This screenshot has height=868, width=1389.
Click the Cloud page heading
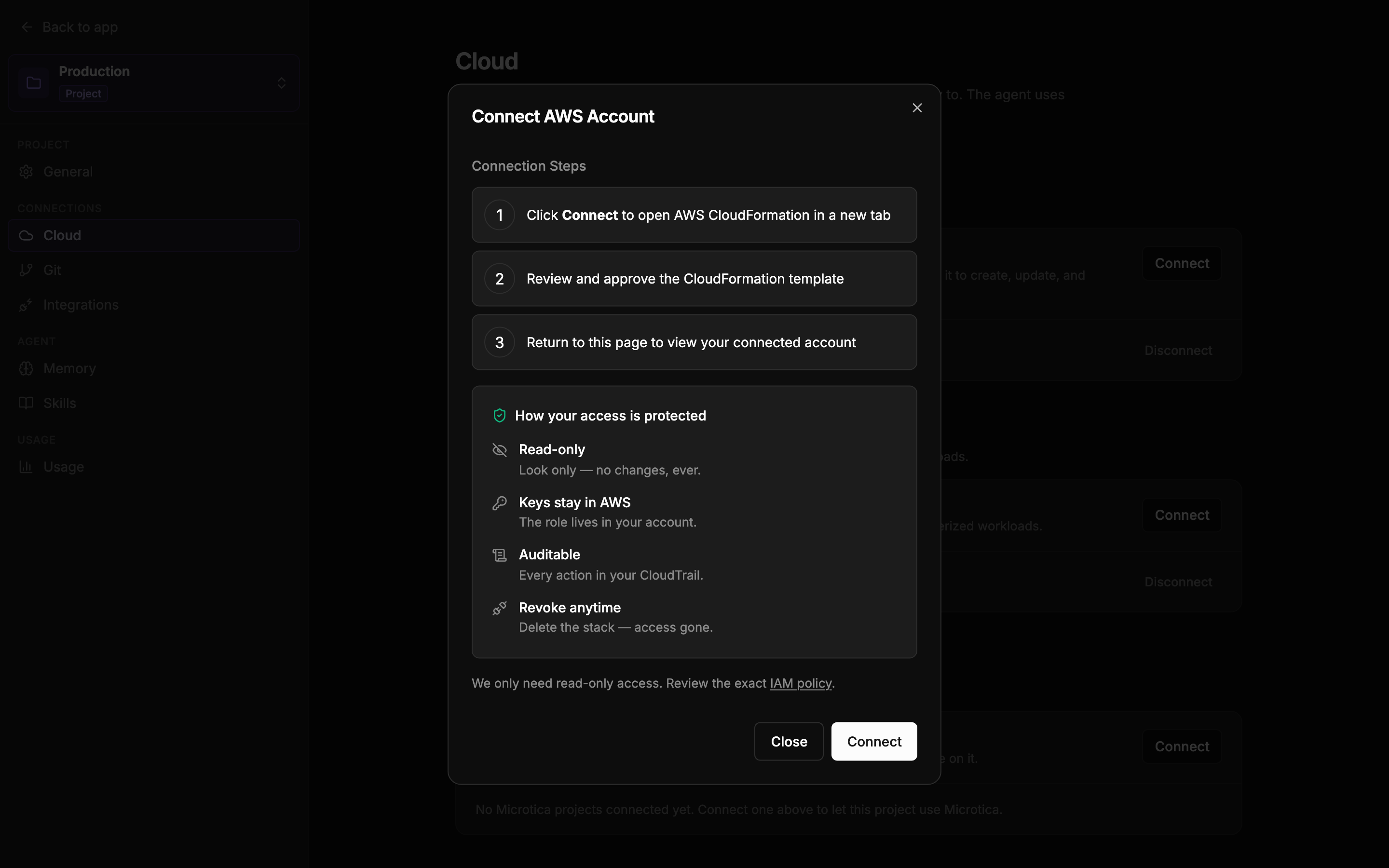pyautogui.click(x=487, y=61)
